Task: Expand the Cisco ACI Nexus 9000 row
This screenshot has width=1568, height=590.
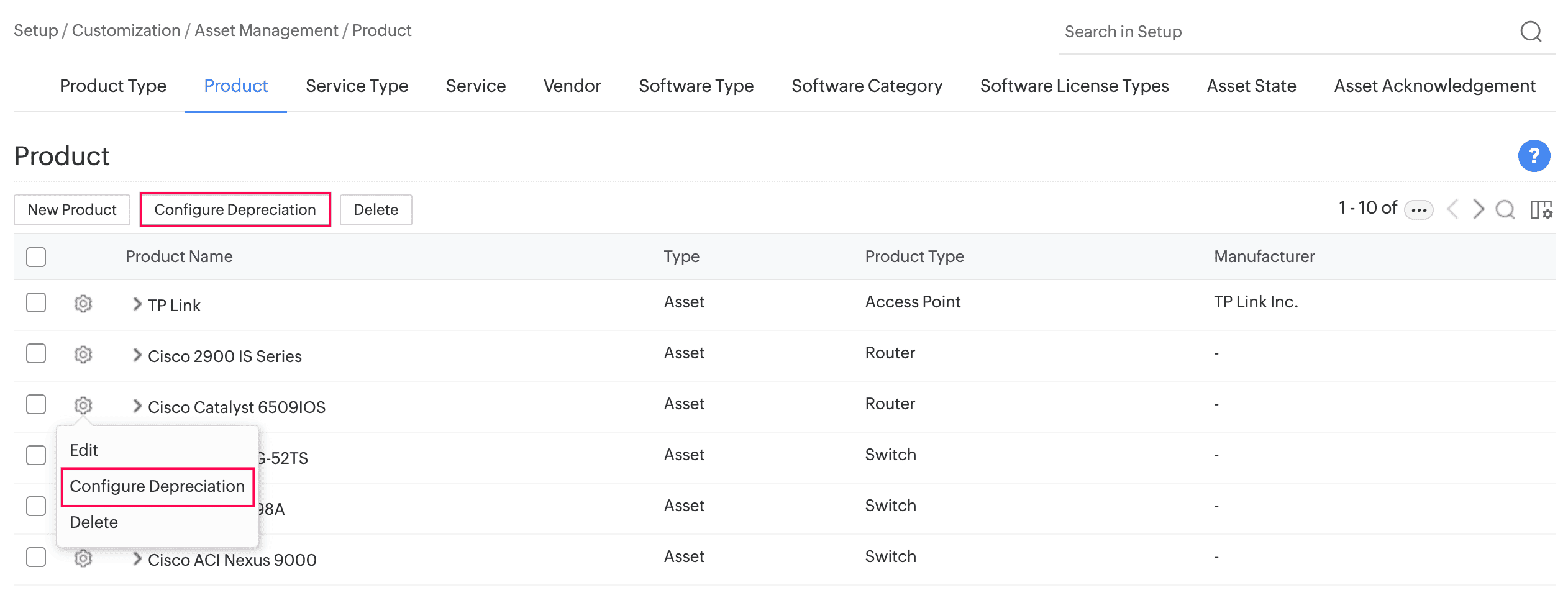Action: click(137, 558)
